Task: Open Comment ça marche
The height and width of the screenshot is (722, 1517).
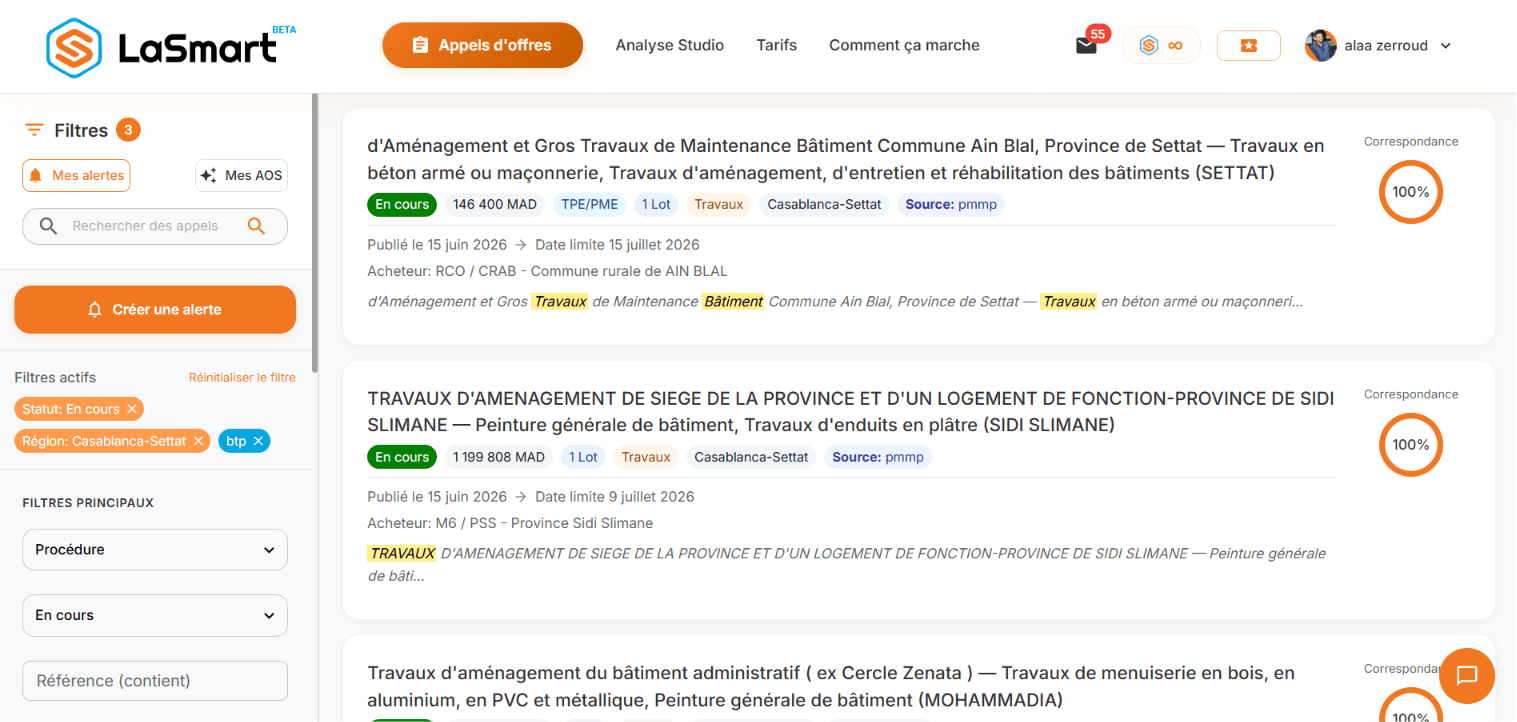Action: pos(904,45)
